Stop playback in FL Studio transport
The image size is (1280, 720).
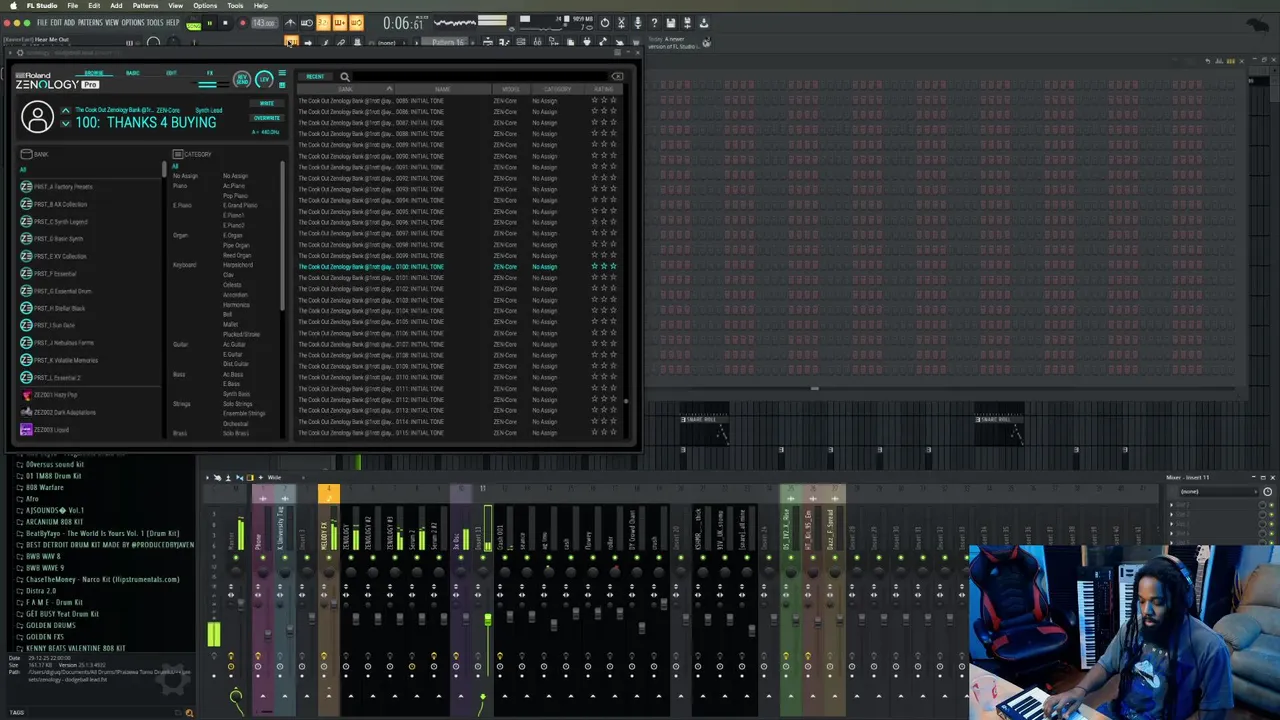pyautogui.click(x=225, y=22)
